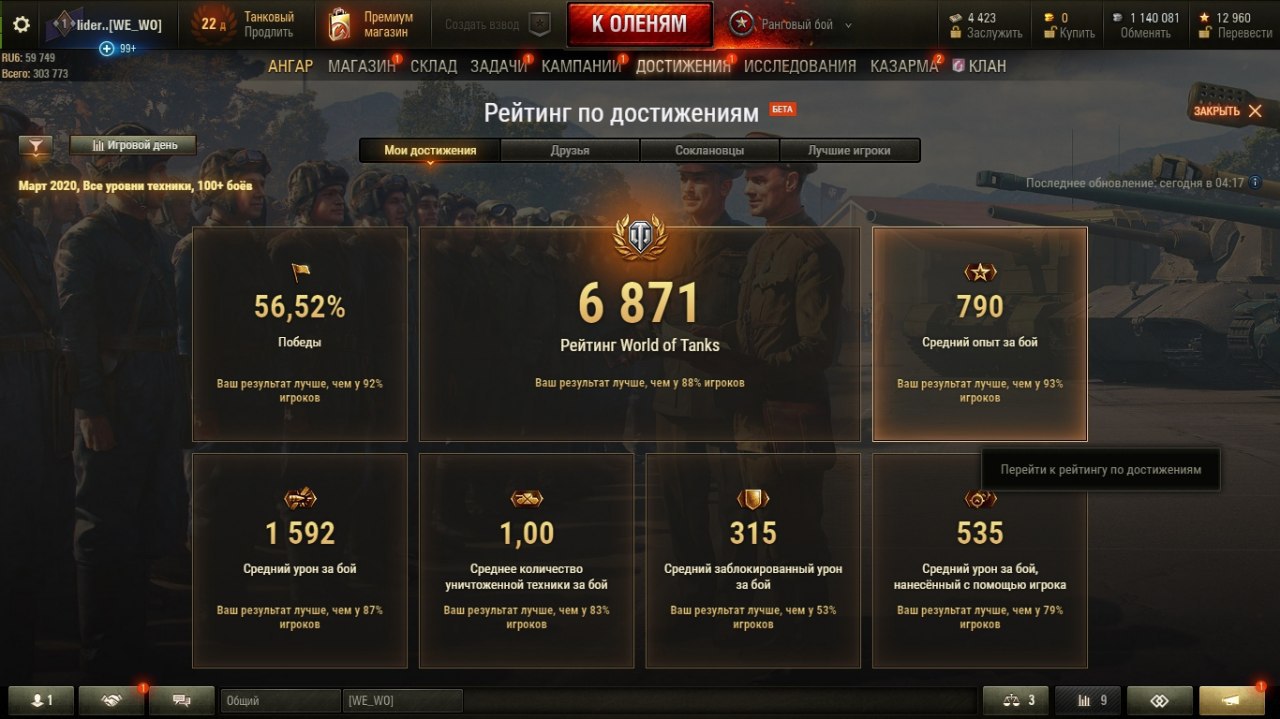Open the chat channels icon in bottom bar

point(182,701)
